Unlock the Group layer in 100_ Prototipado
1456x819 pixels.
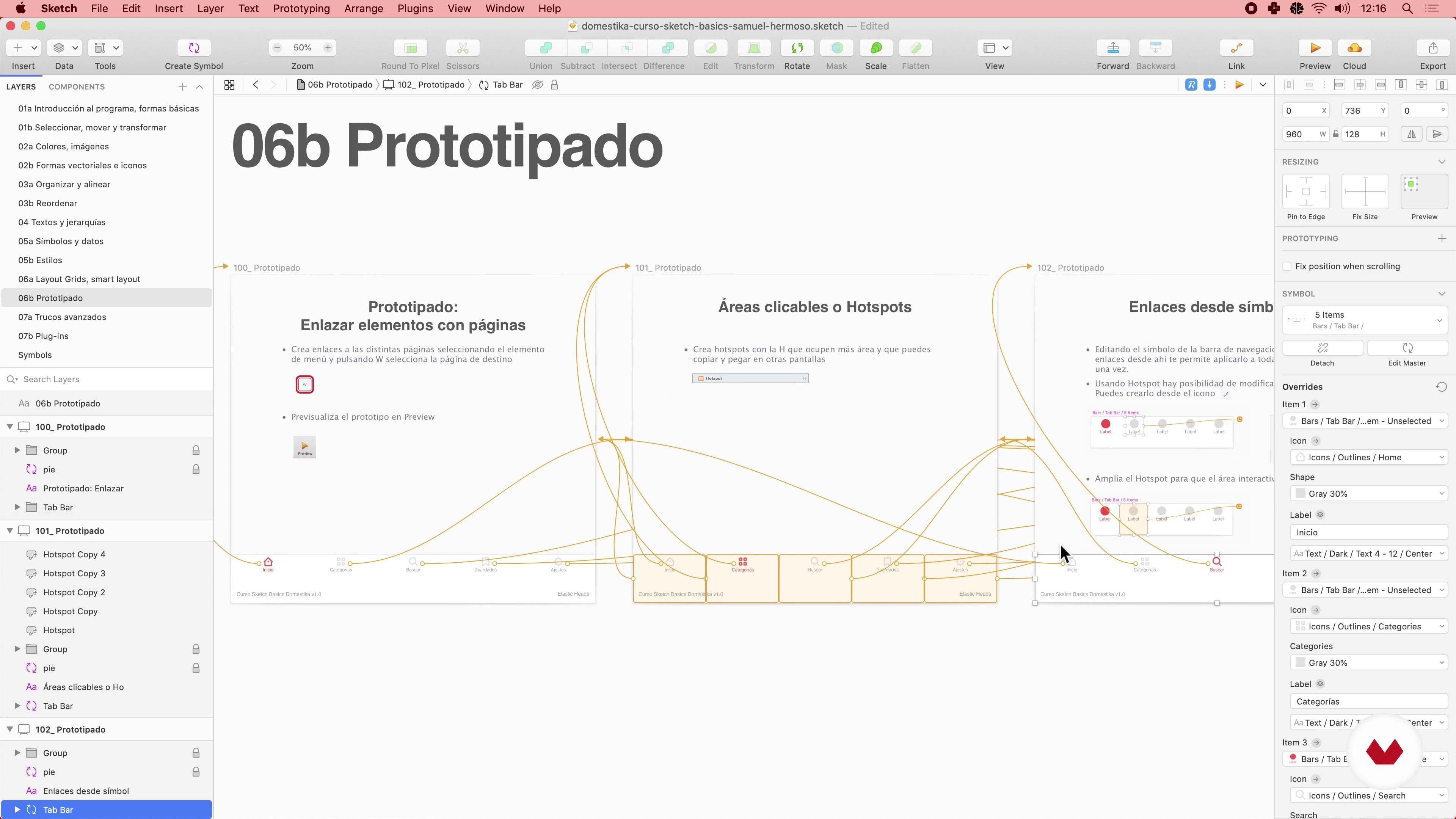(x=196, y=450)
